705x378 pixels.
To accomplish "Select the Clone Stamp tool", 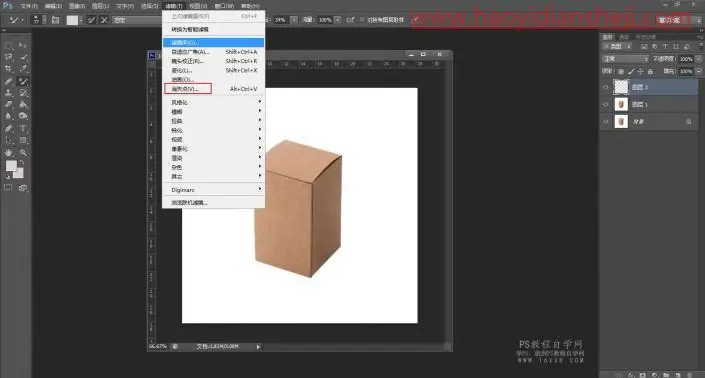I will [x=9, y=93].
